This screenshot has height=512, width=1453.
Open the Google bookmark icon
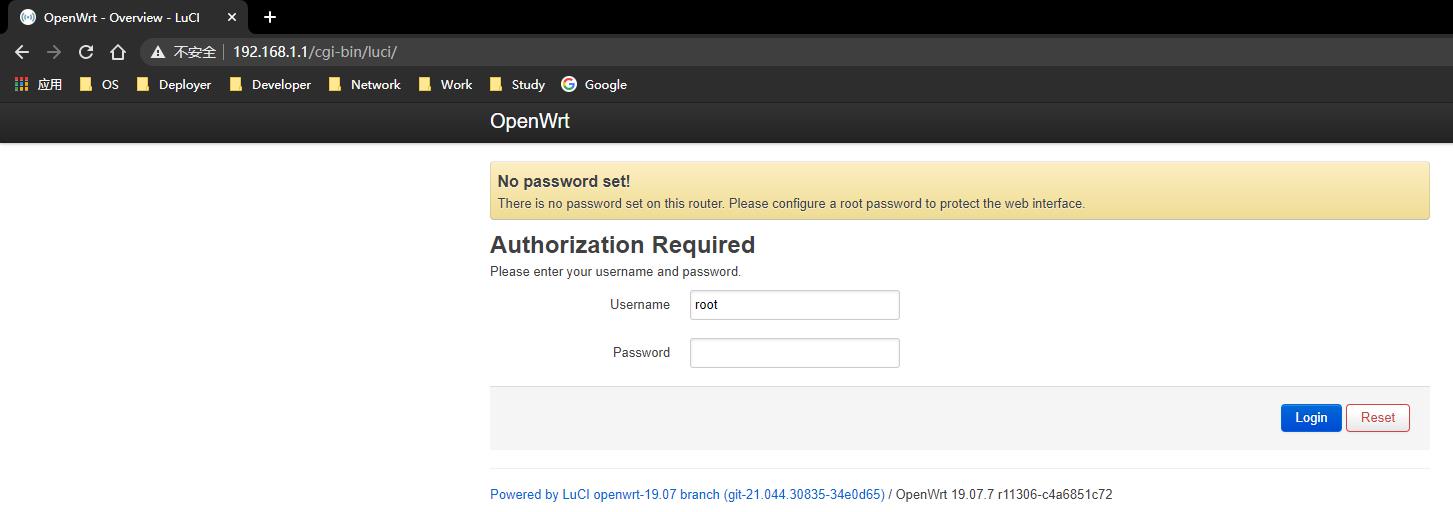pyautogui.click(x=569, y=85)
